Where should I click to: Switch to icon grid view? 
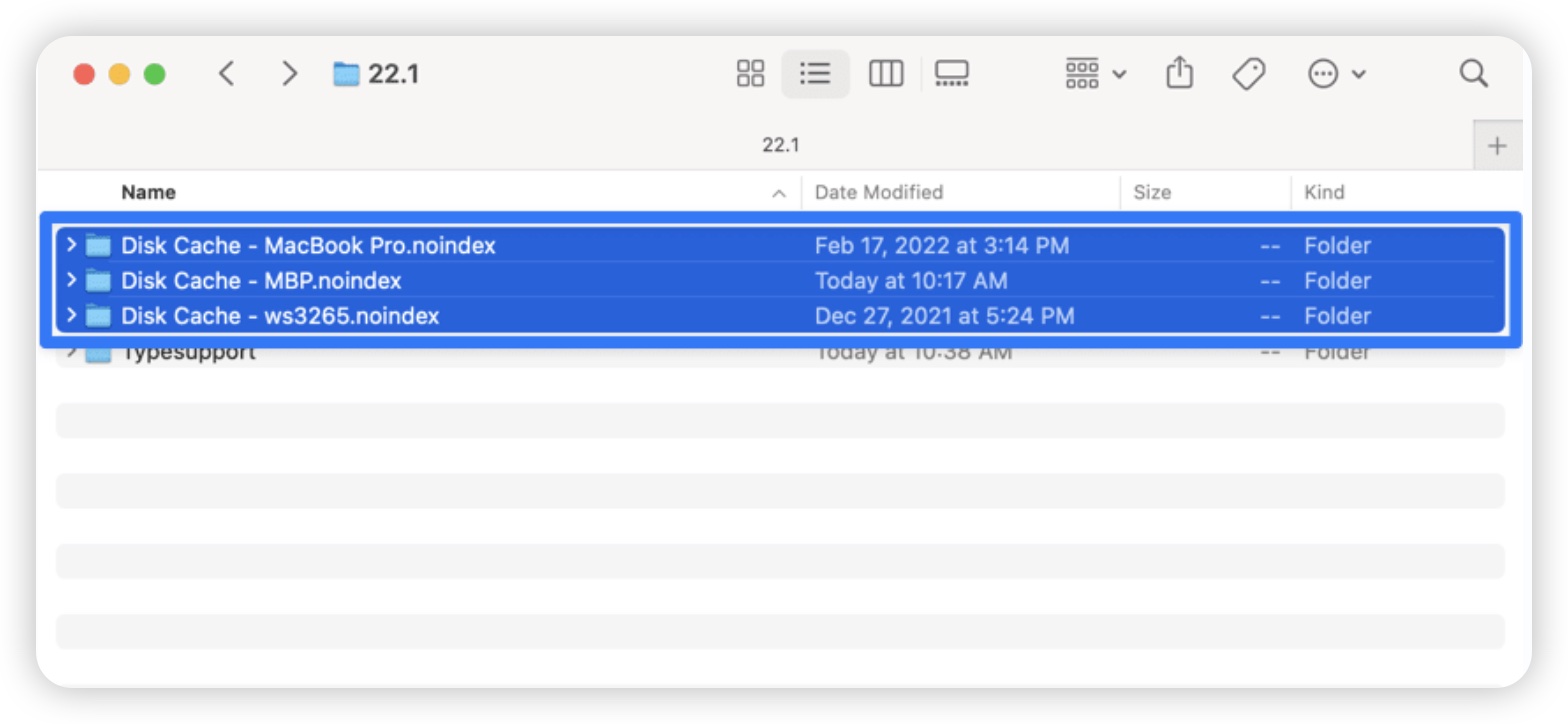(x=750, y=73)
